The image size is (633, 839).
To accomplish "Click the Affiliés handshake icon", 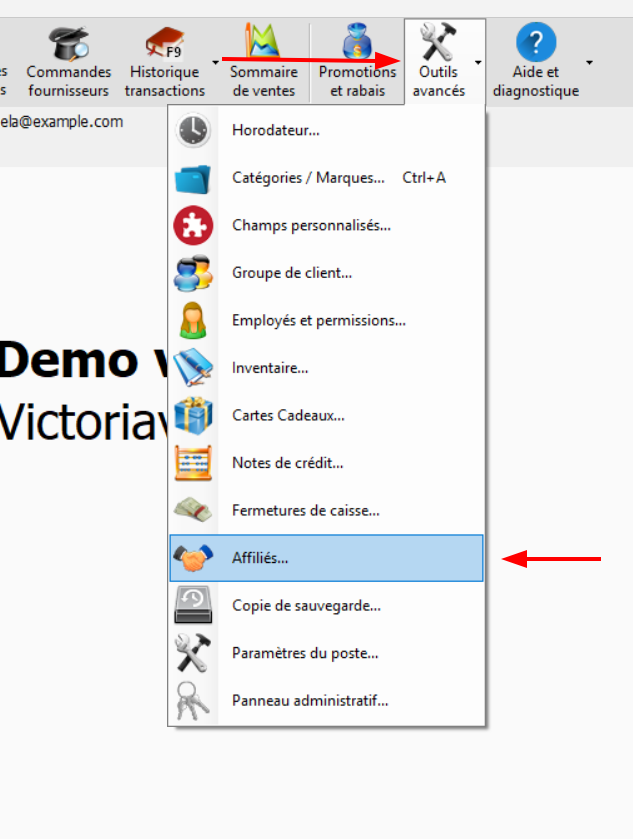I will [x=193, y=558].
